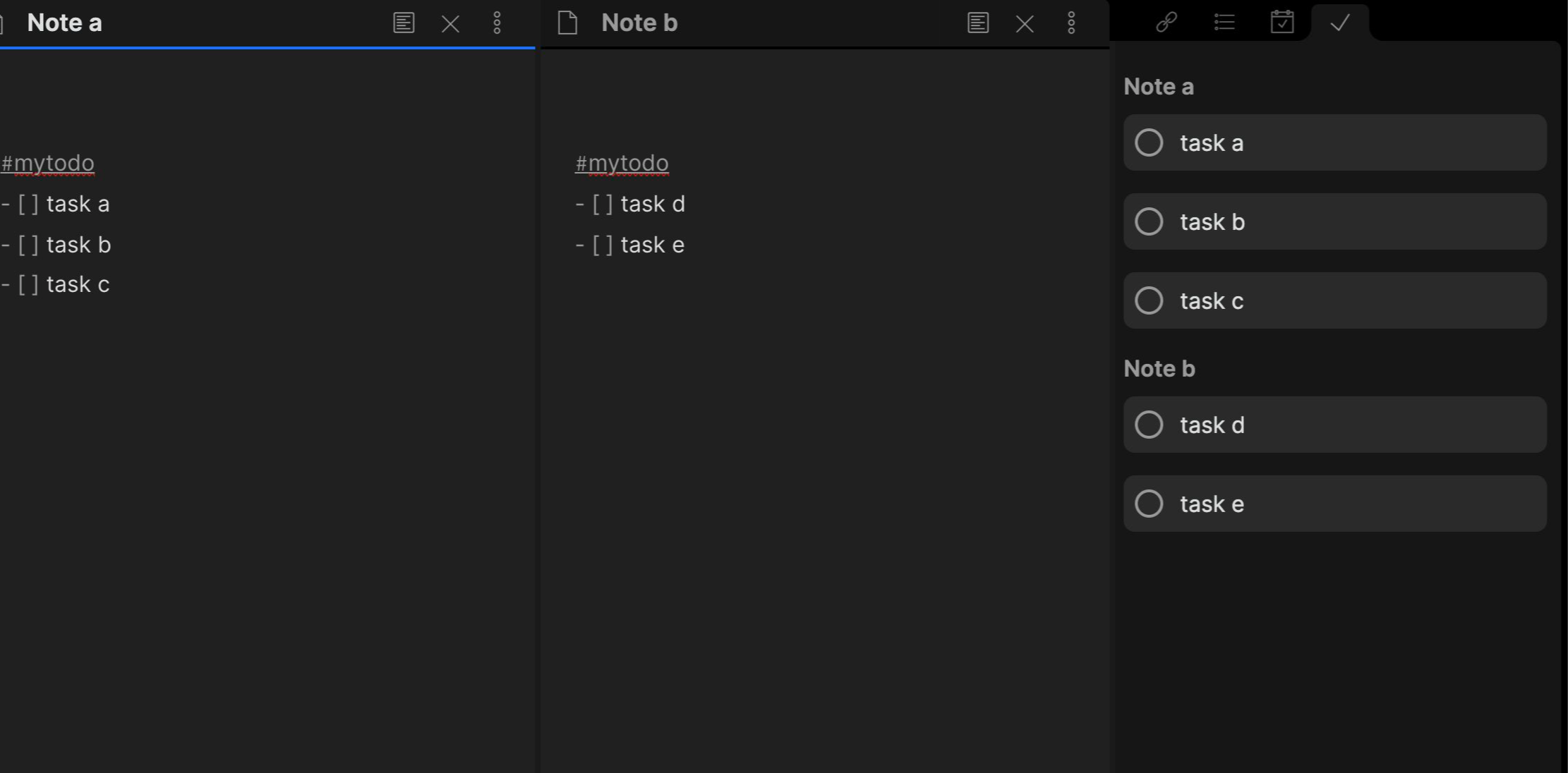Open Note b more options menu

1071,23
